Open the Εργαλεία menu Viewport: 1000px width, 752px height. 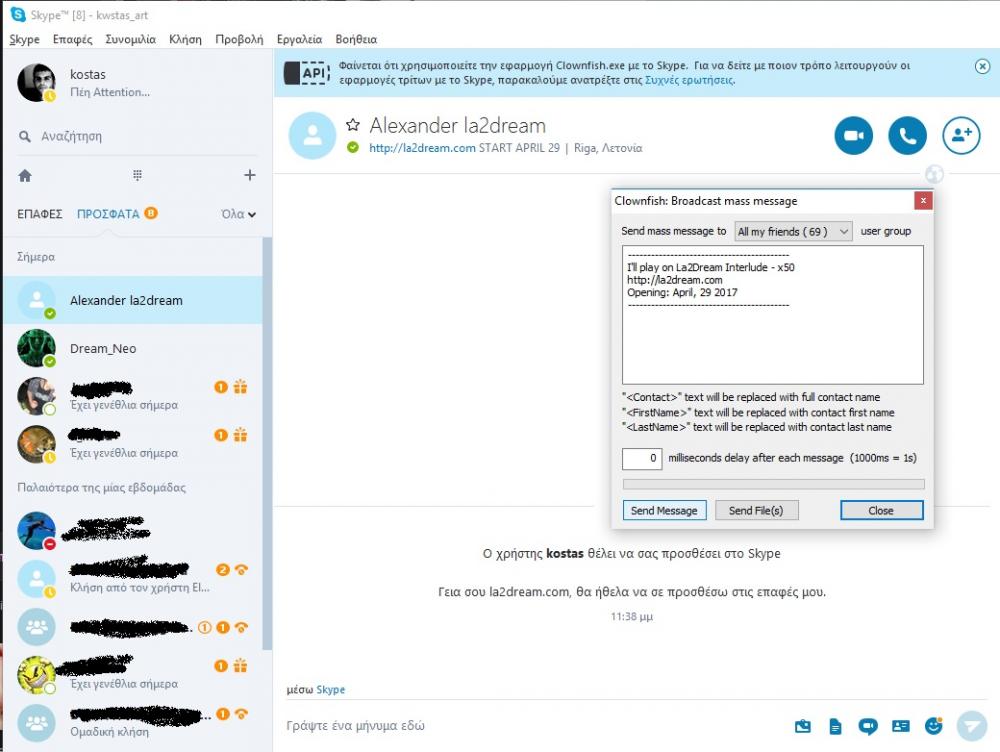298,39
